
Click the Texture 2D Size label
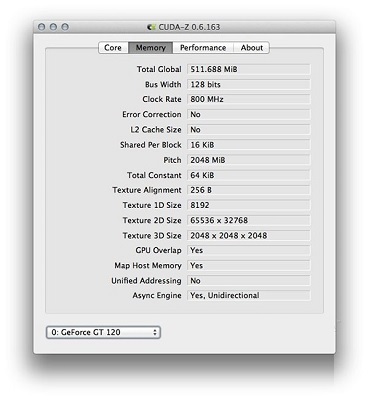[152, 220]
